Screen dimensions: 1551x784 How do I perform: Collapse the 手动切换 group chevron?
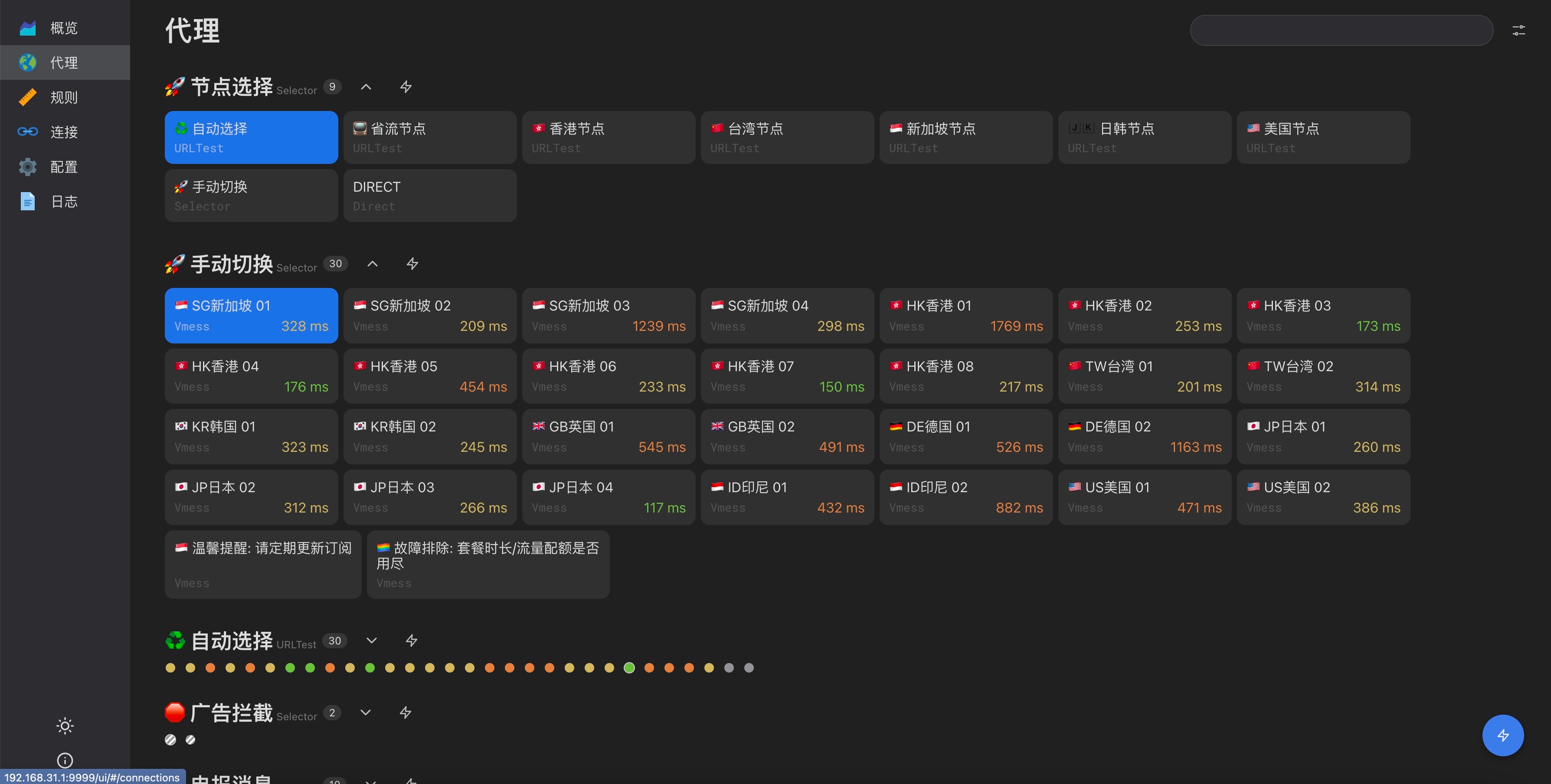point(373,264)
